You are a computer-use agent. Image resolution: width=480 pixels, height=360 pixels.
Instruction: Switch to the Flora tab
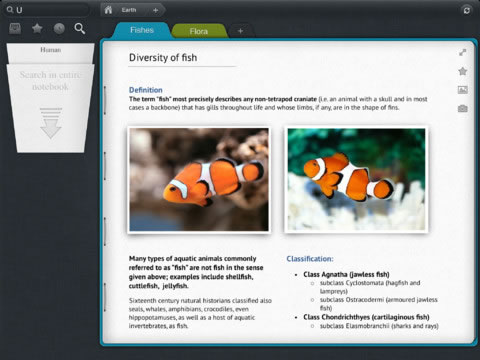pyautogui.click(x=199, y=31)
